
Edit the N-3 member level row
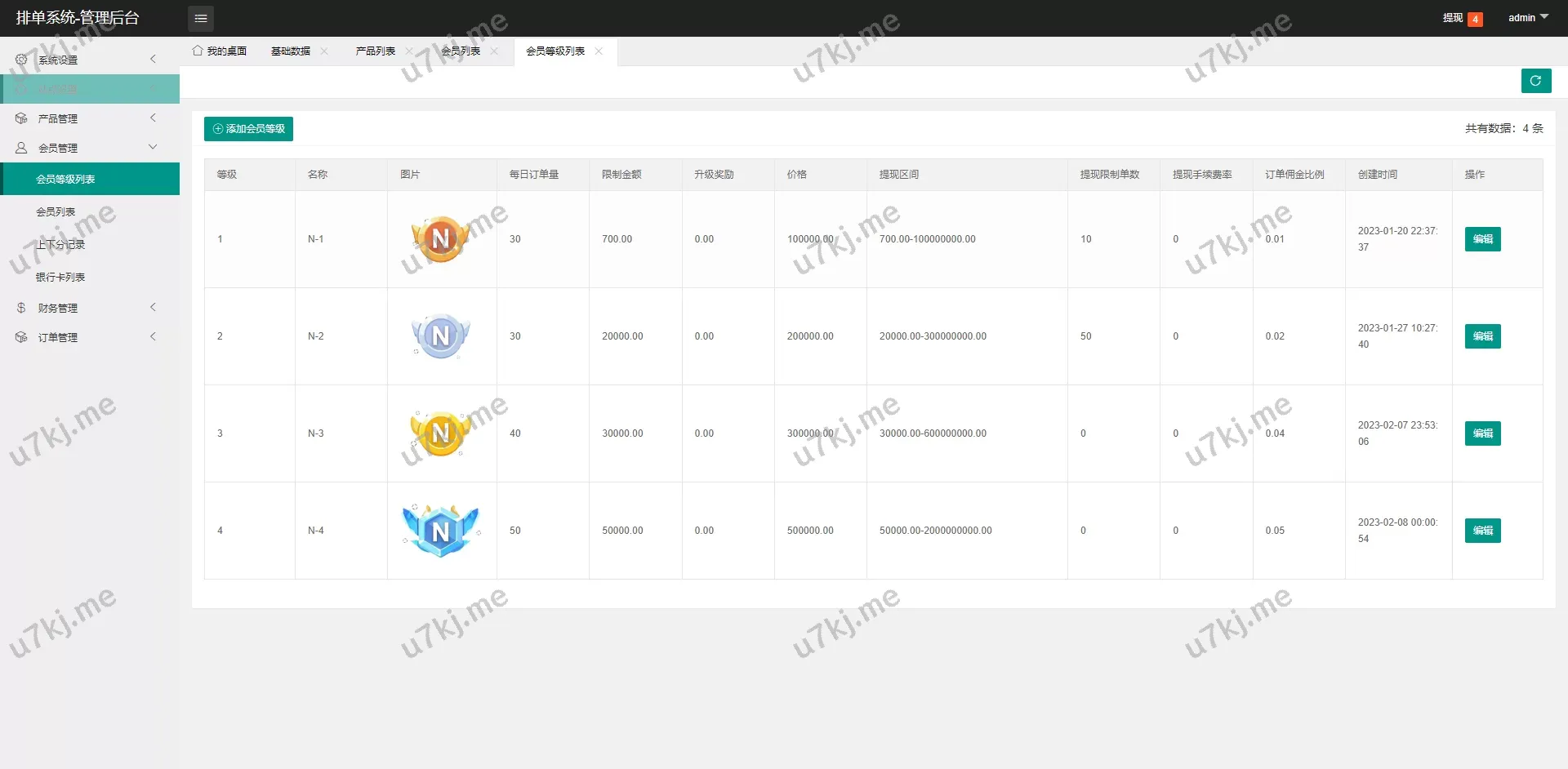(x=1482, y=433)
